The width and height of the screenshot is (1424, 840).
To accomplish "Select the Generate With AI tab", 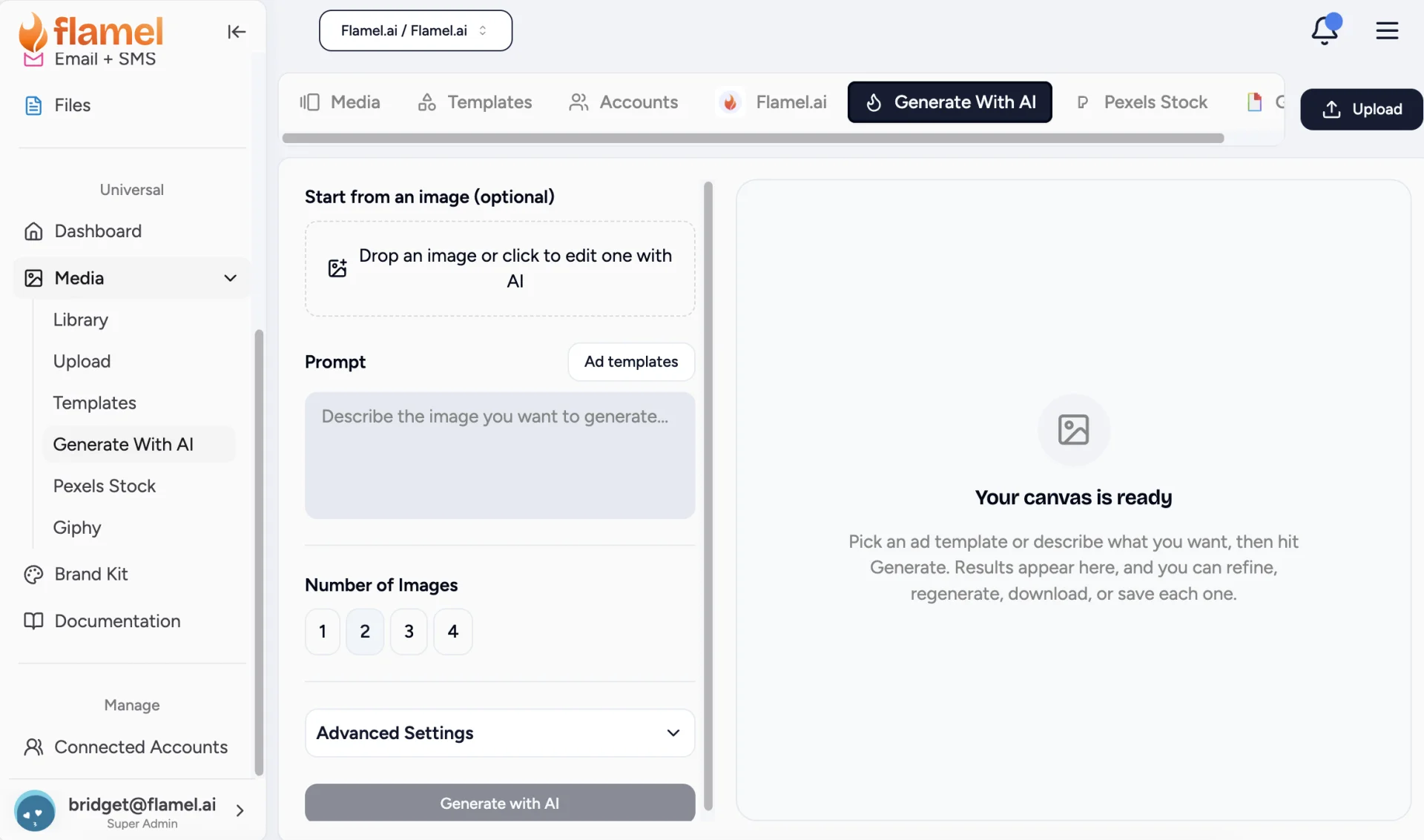I will (950, 102).
